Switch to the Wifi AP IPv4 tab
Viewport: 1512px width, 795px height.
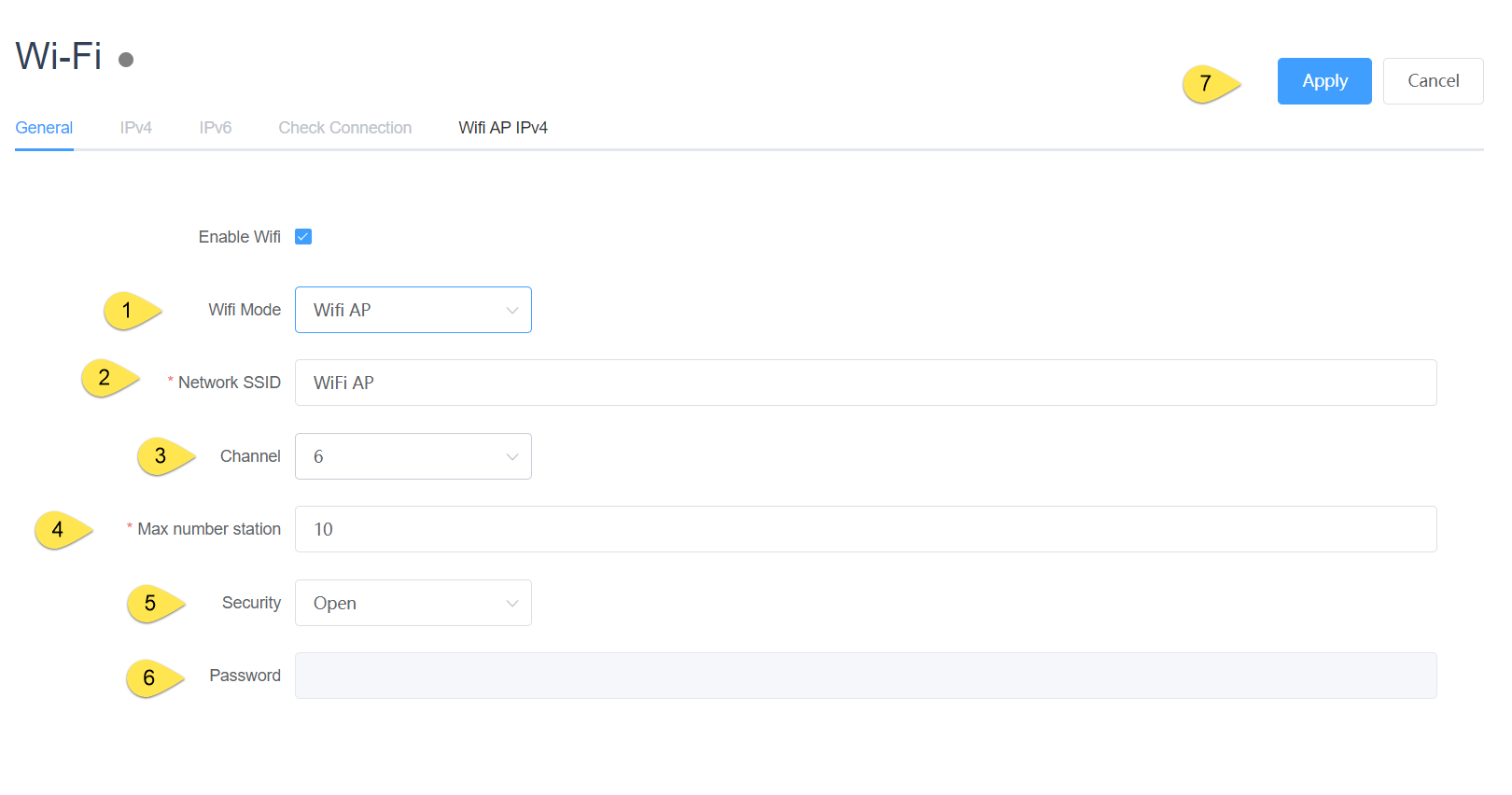[502, 128]
